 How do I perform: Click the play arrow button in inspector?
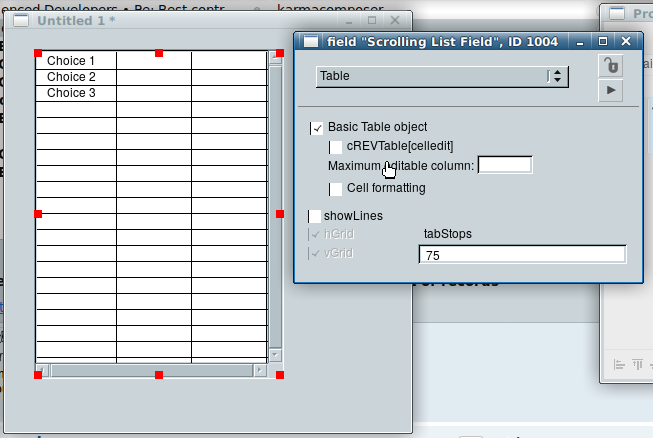[611, 90]
